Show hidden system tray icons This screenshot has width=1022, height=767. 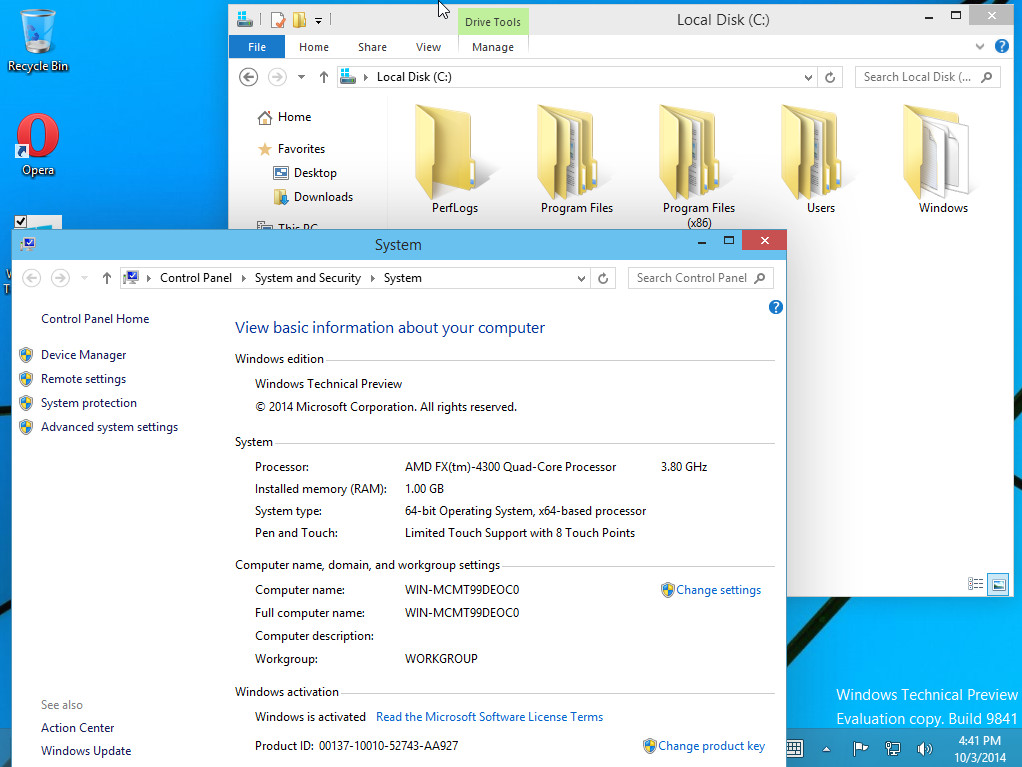pos(826,749)
